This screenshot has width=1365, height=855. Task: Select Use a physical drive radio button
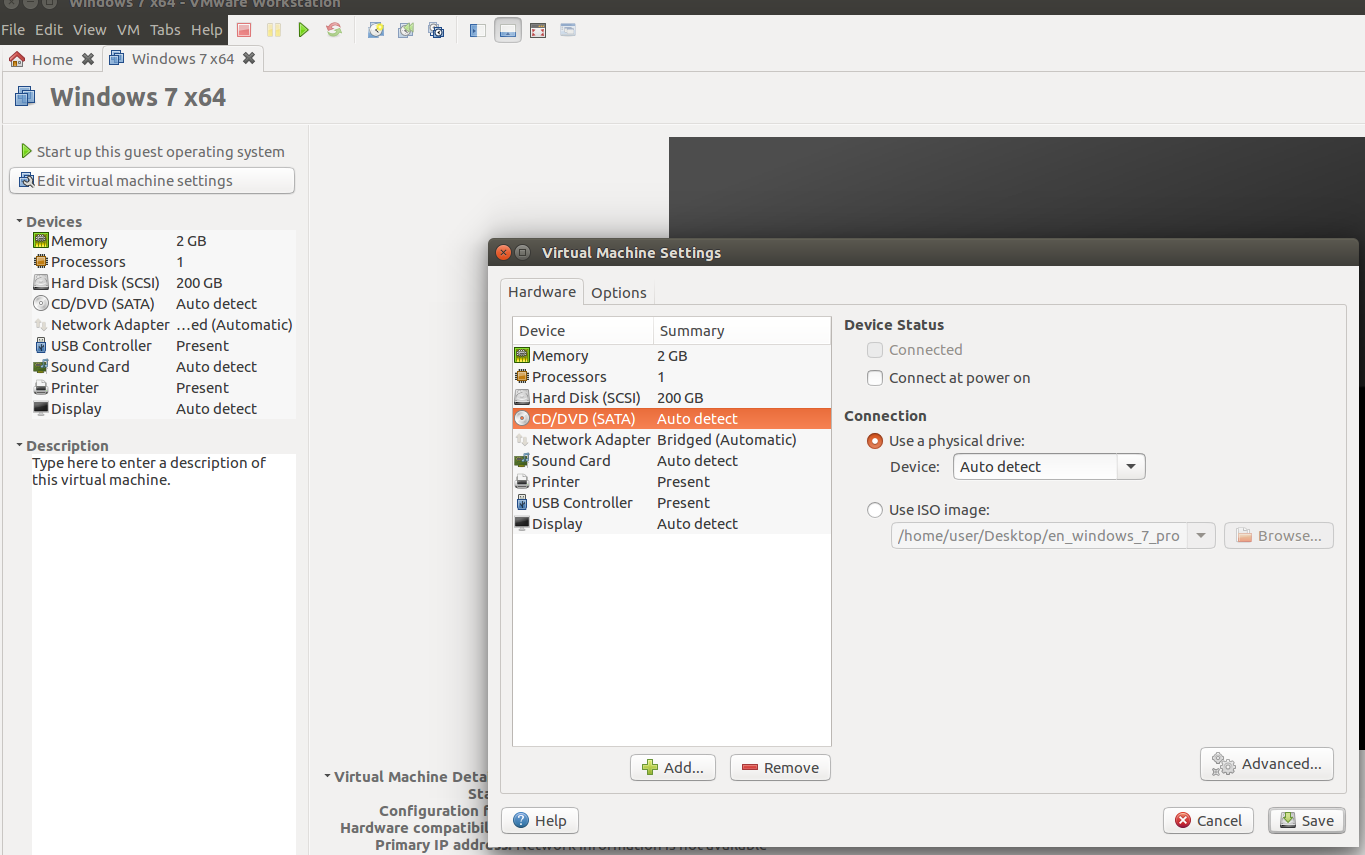click(875, 441)
